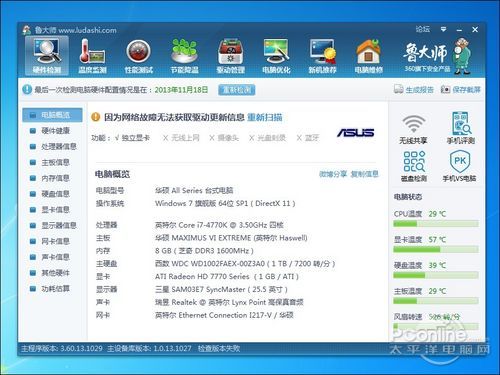Click the WDC WD1002FAEX hard disk entry
This screenshot has height=375, width=500.
point(245,264)
